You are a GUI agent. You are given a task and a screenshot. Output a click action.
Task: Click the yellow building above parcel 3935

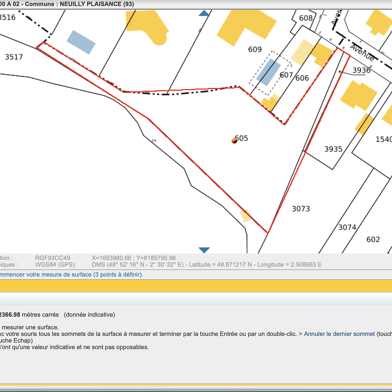[359, 95]
